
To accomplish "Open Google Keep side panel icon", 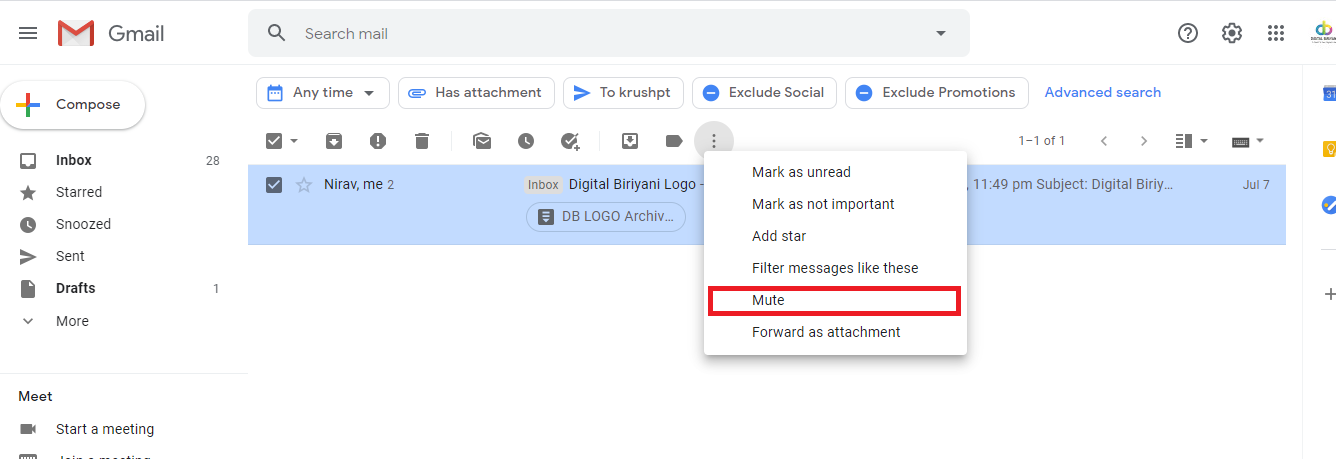I will [x=1328, y=149].
